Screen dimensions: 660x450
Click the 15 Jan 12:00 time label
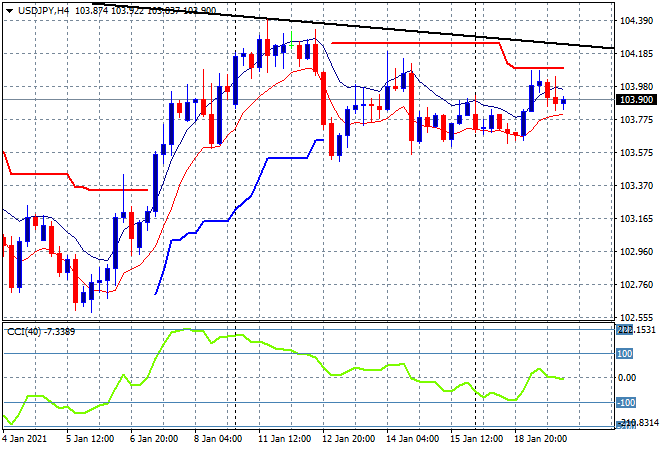[476, 438]
